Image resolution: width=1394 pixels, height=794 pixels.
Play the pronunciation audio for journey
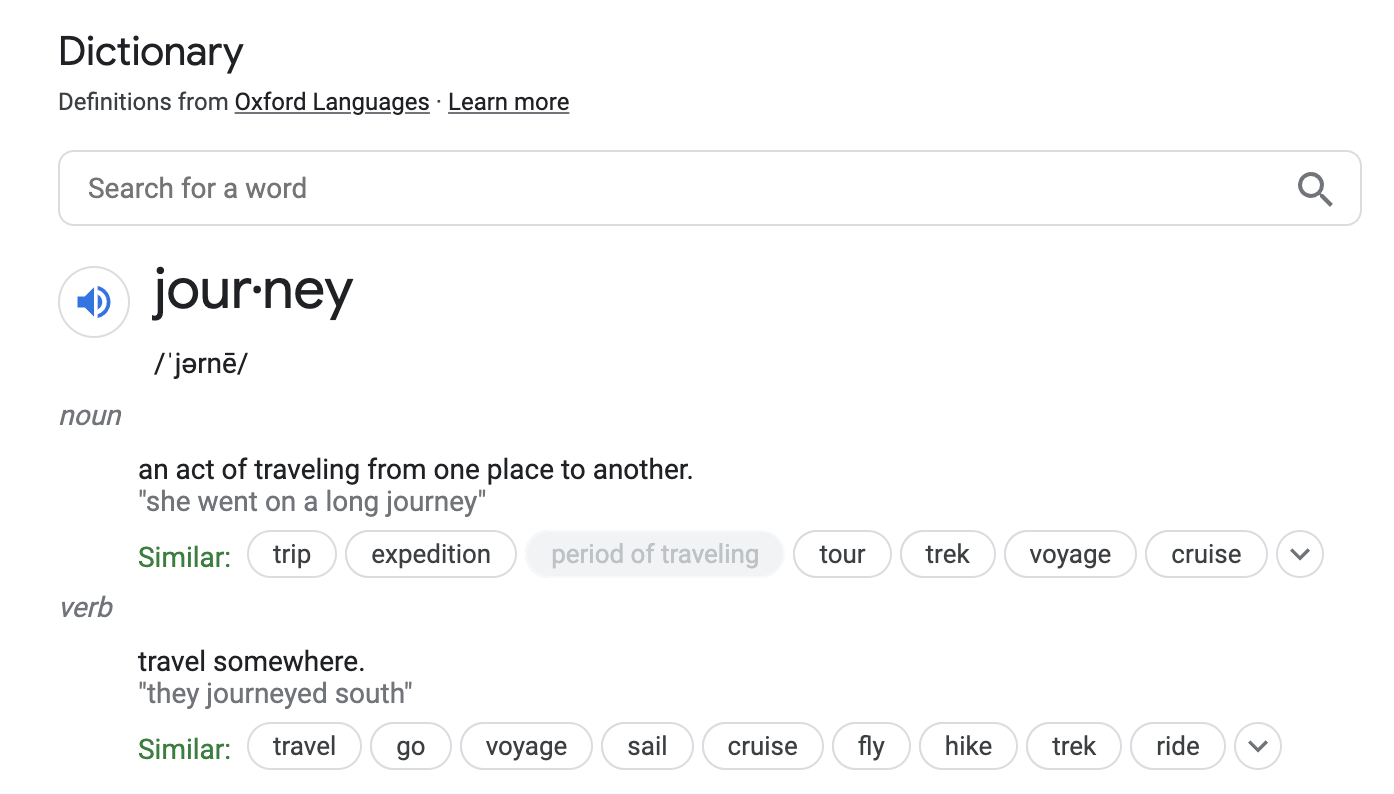point(94,302)
